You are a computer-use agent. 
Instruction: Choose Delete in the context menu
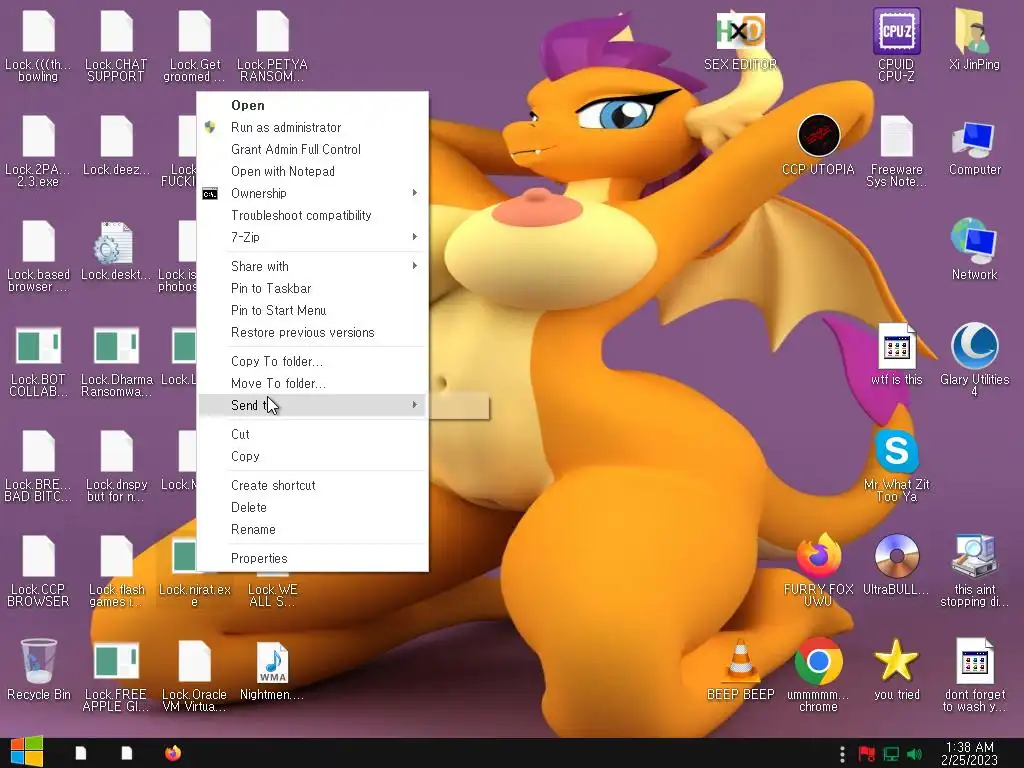click(312, 507)
